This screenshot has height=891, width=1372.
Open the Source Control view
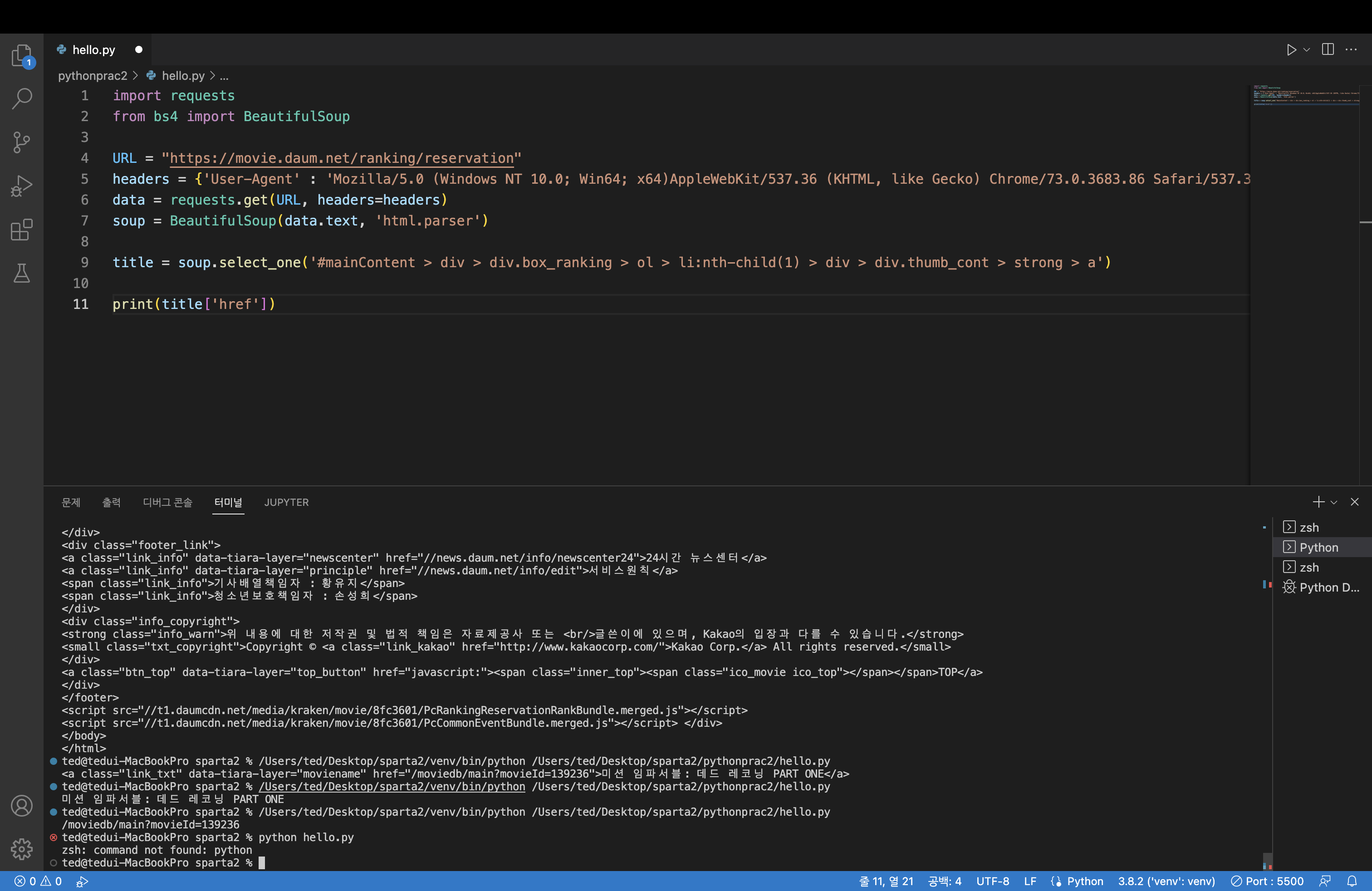click(22, 142)
